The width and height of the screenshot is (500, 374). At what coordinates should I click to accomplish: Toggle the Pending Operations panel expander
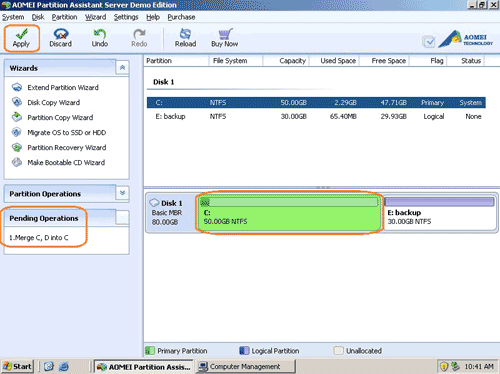pos(122,218)
